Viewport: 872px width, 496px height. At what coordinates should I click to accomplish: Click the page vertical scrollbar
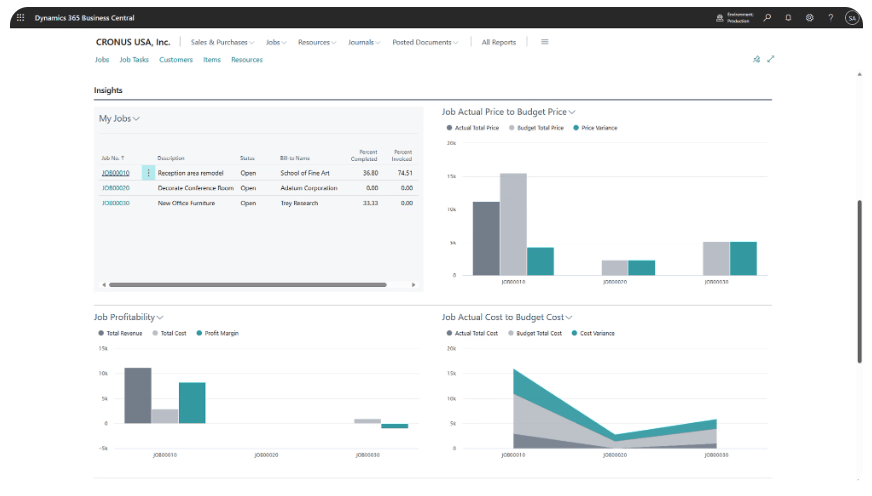pyautogui.click(x=859, y=281)
